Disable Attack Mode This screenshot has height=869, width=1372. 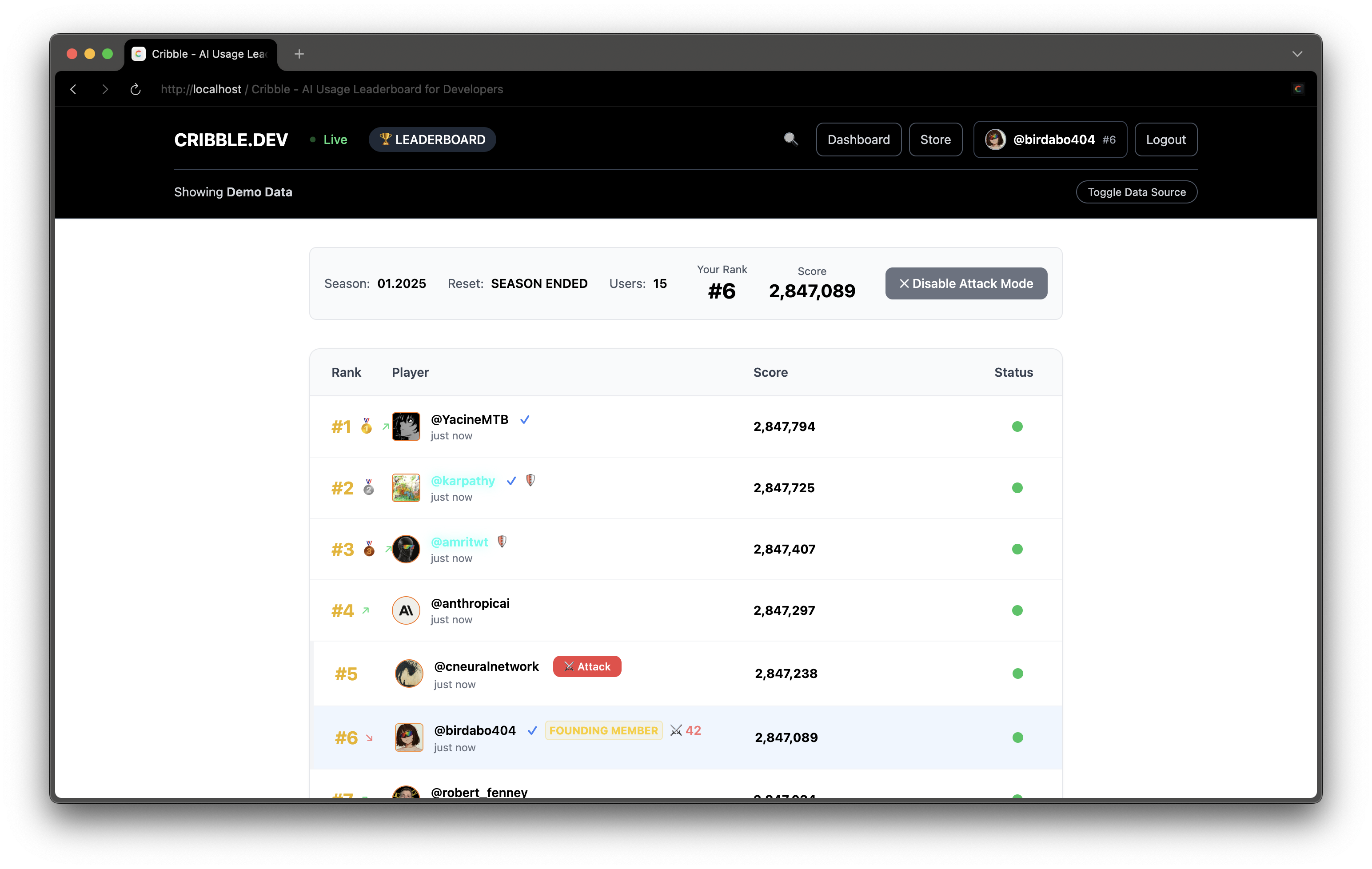966,283
